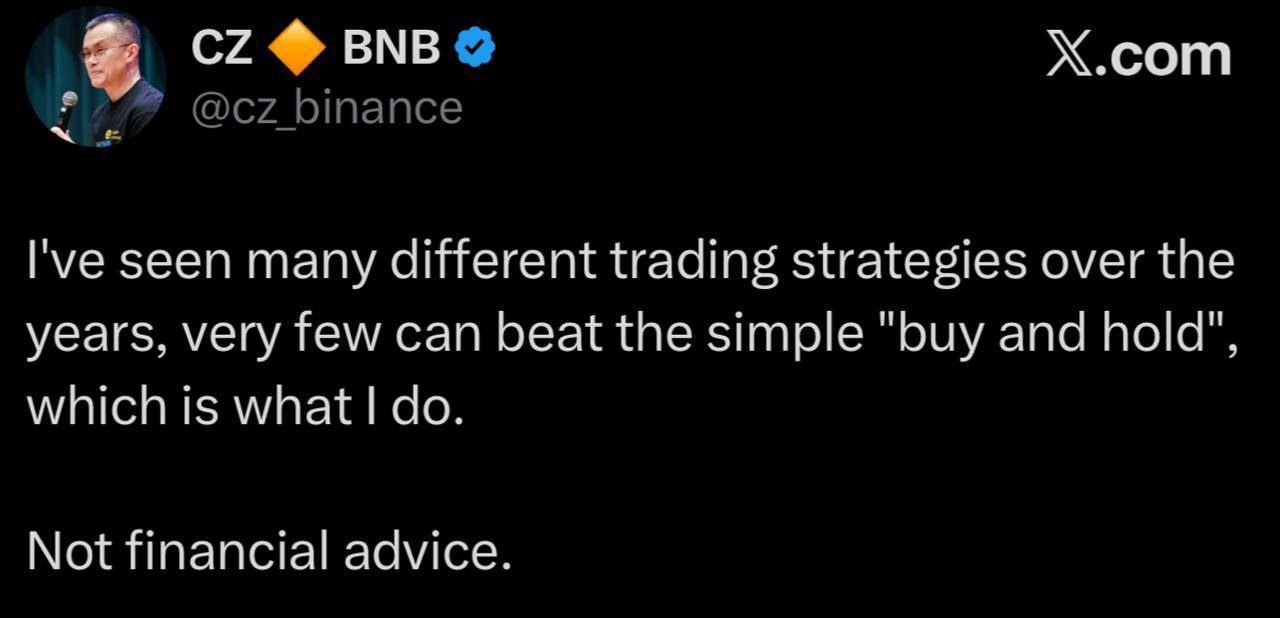This screenshot has width=1280, height=618.
Task: Click the "Not financial advice." line
Action: (x=269, y=550)
